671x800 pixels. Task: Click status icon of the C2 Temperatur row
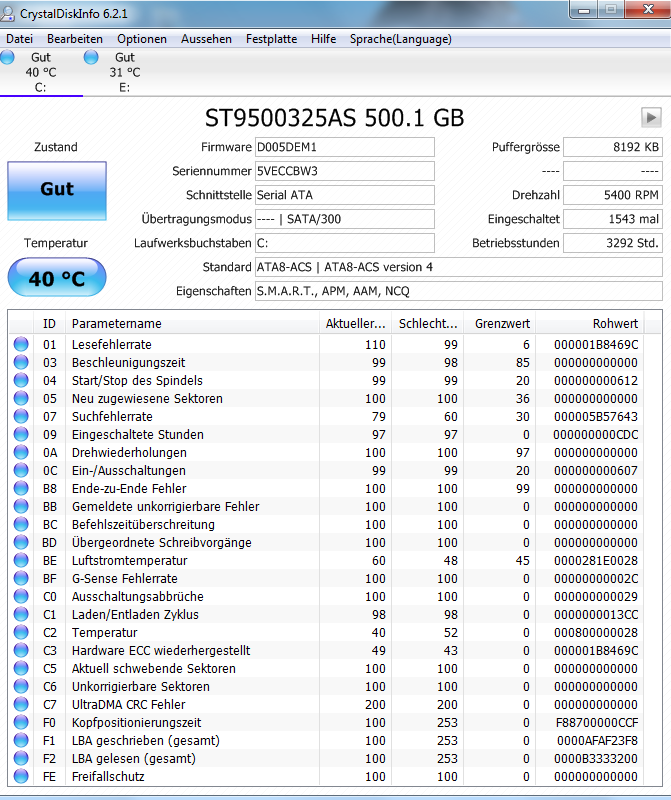[21, 633]
